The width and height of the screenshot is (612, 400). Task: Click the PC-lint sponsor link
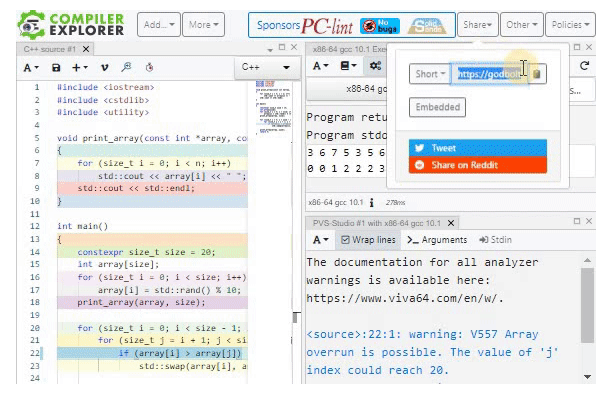(326, 26)
